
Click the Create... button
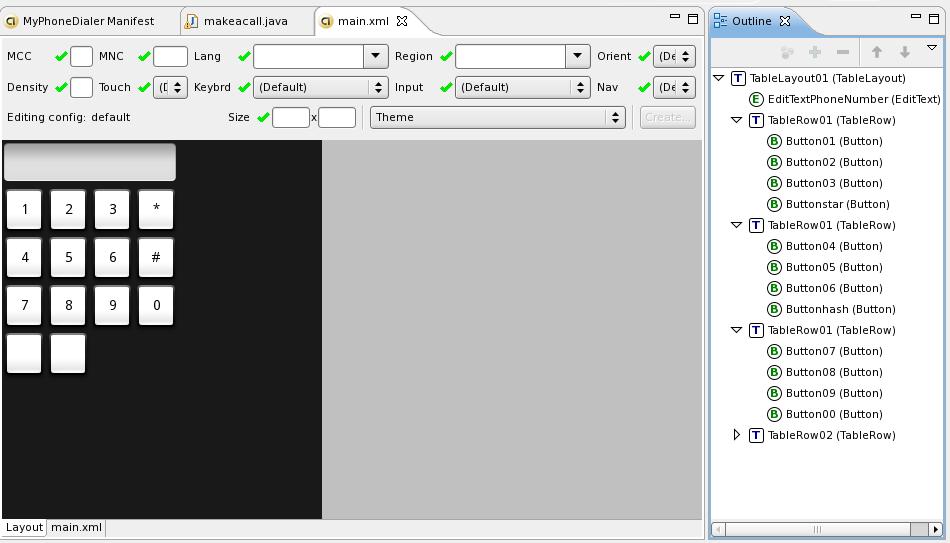coord(668,118)
